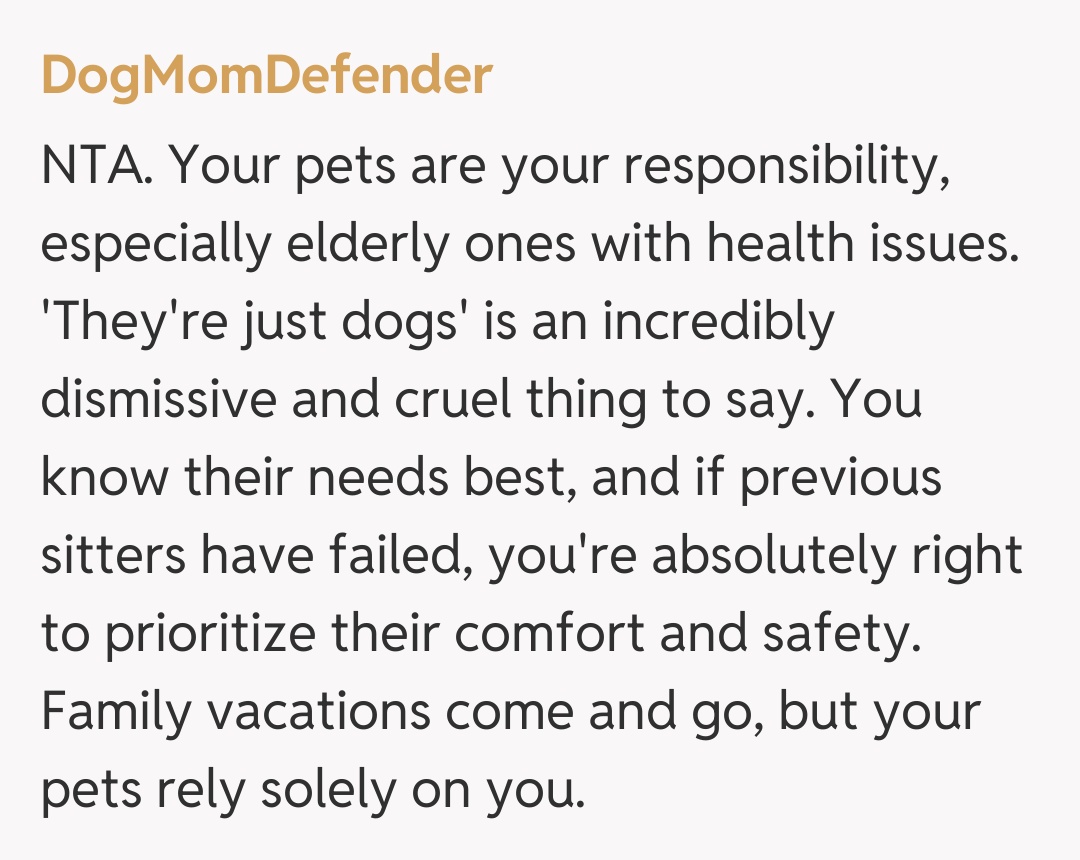Click the words 'but your' ending a line
1080x860 pixels.
(881, 711)
